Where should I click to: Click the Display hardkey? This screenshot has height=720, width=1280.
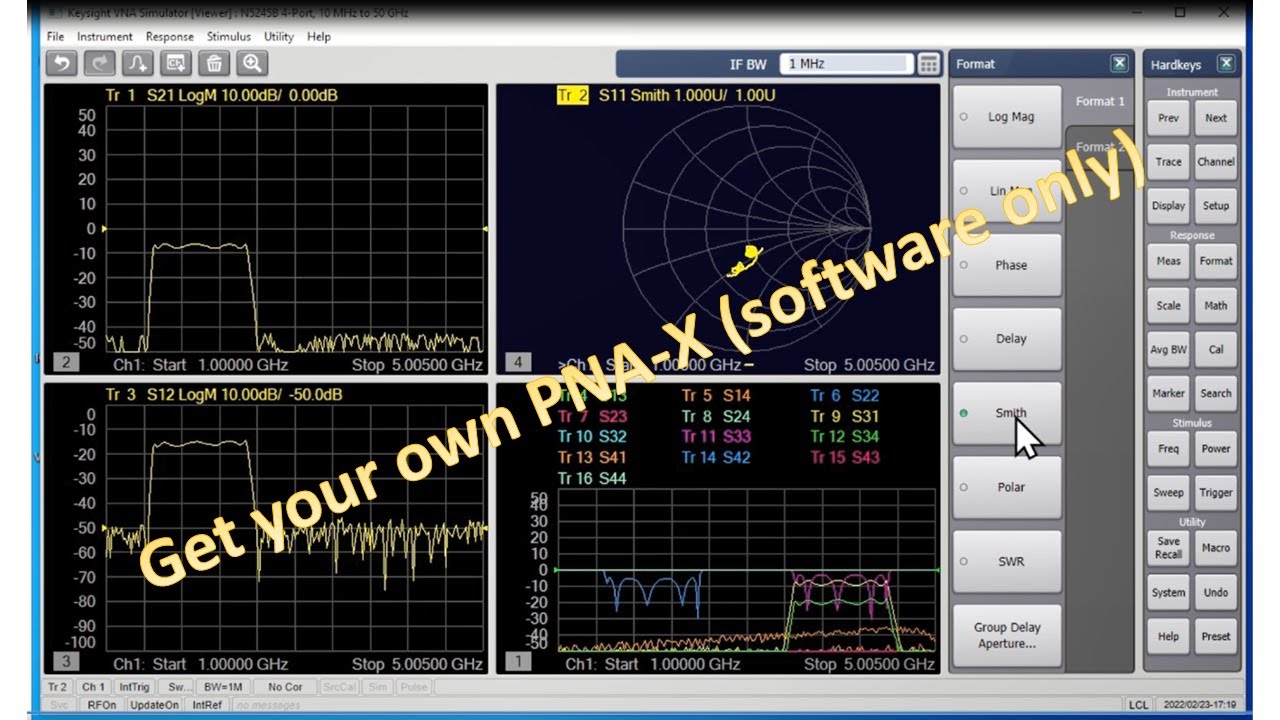tap(1168, 206)
